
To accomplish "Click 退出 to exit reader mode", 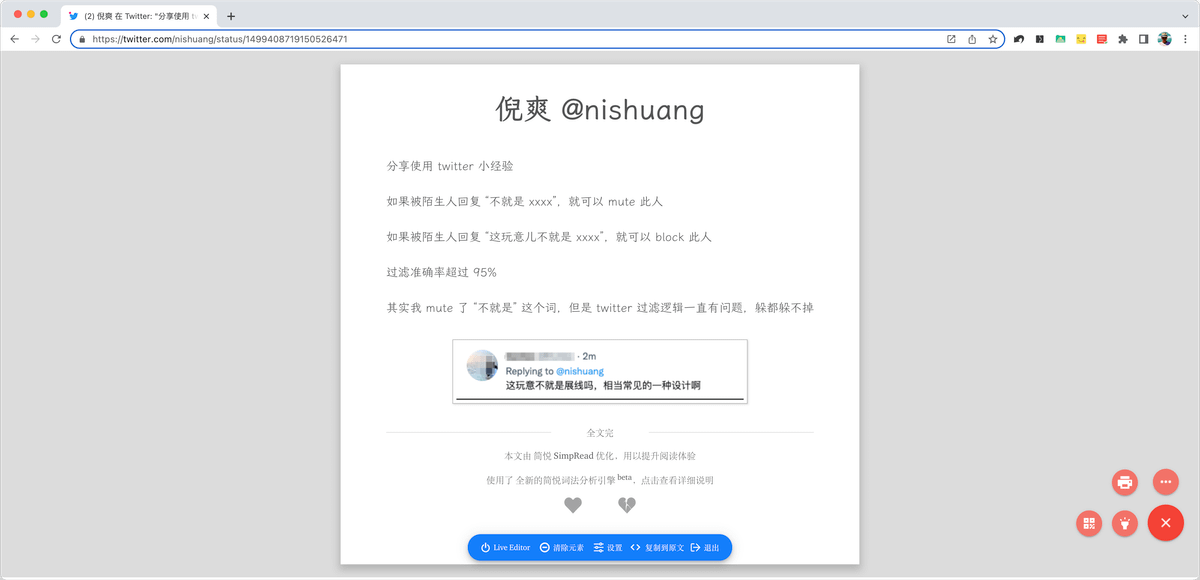I will [x=705, y=548].
